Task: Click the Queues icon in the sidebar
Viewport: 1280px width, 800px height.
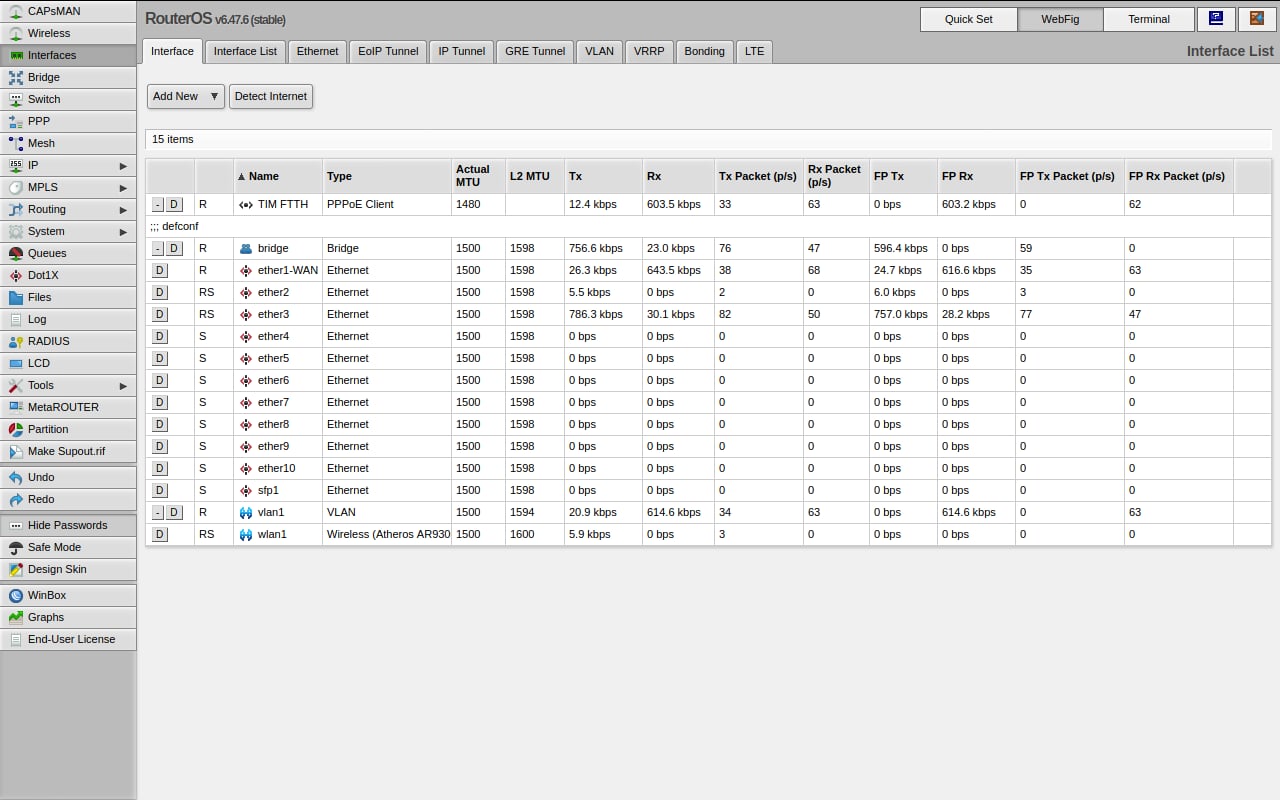Action: tap(16, 253)
